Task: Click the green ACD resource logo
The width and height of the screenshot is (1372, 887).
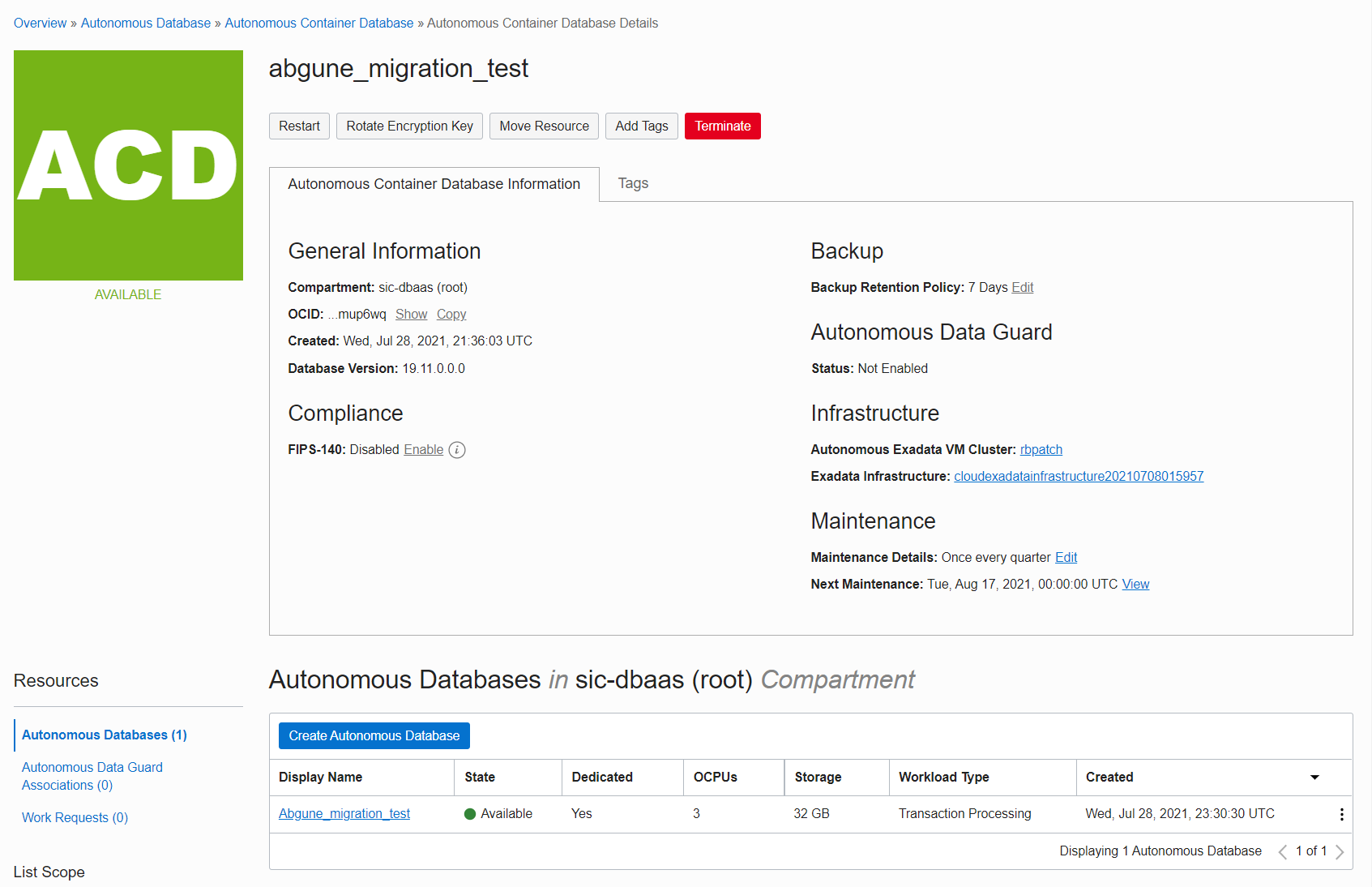Action: pos(128,165)
